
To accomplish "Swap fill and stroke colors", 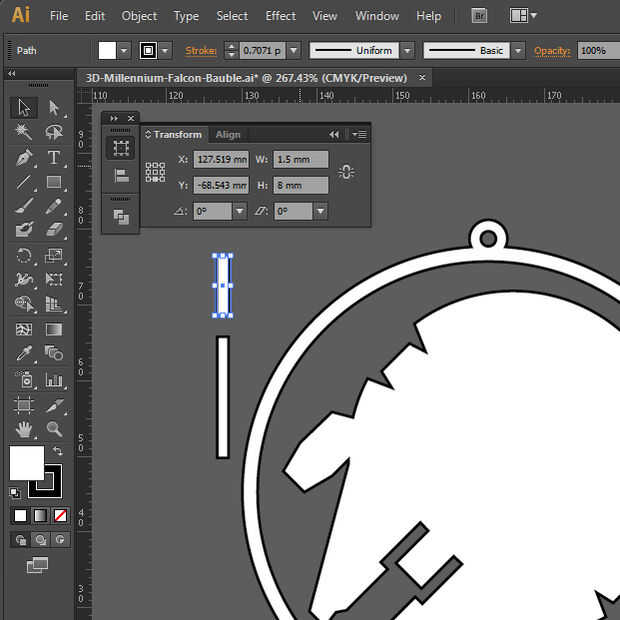I will pos(58,452).
